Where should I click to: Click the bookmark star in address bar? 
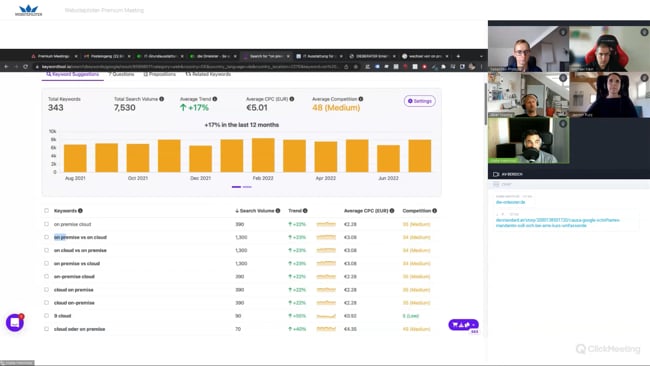point(356,66)
